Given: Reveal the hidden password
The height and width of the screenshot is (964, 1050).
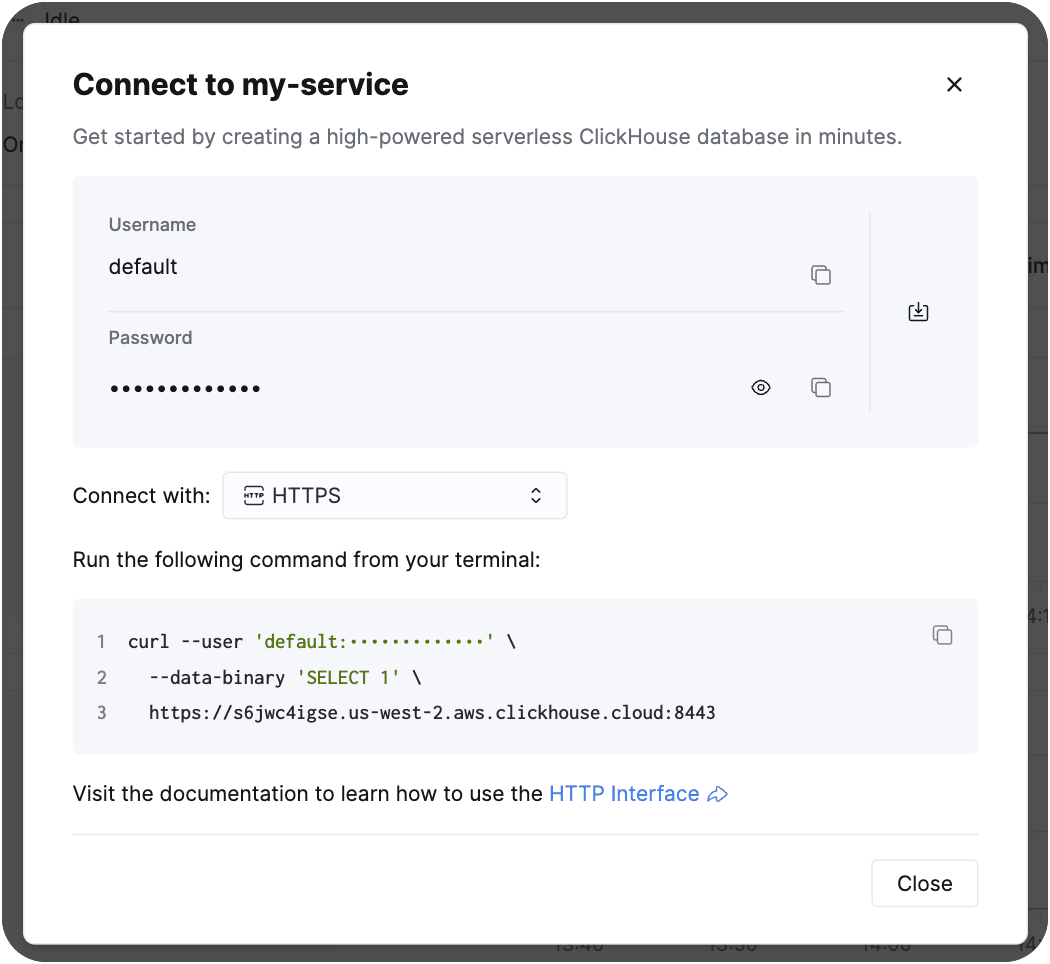Looking at the screenshot, I should pyautogui.click(x=761, y=387).
